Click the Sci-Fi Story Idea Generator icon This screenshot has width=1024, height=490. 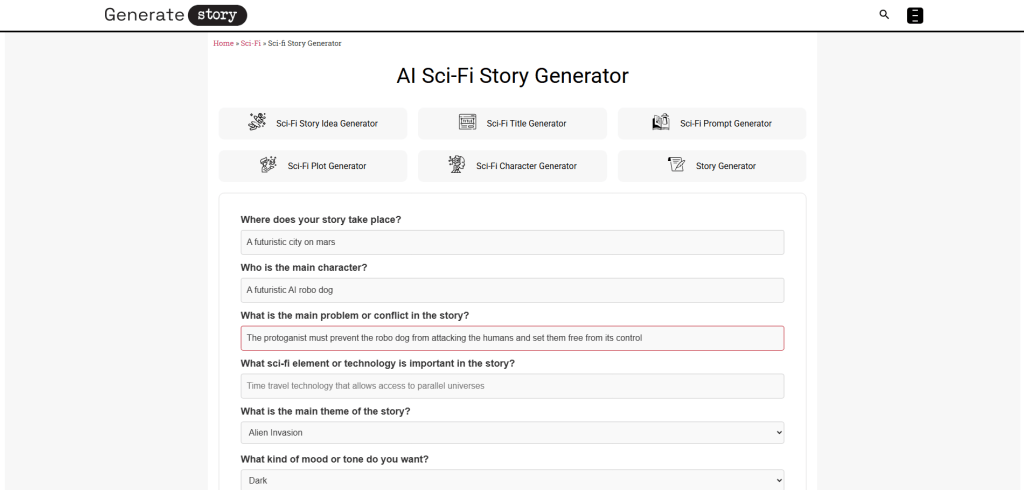click(x=257, y=123)
